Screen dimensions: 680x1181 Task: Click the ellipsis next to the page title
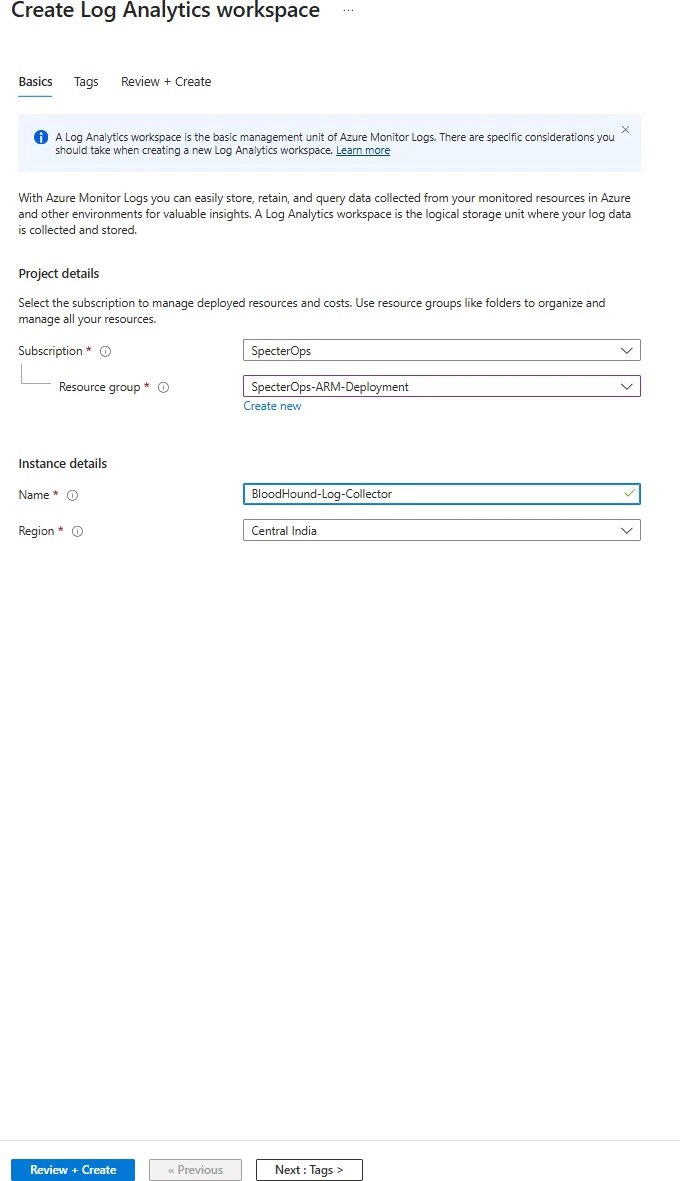tap(347, 10)
